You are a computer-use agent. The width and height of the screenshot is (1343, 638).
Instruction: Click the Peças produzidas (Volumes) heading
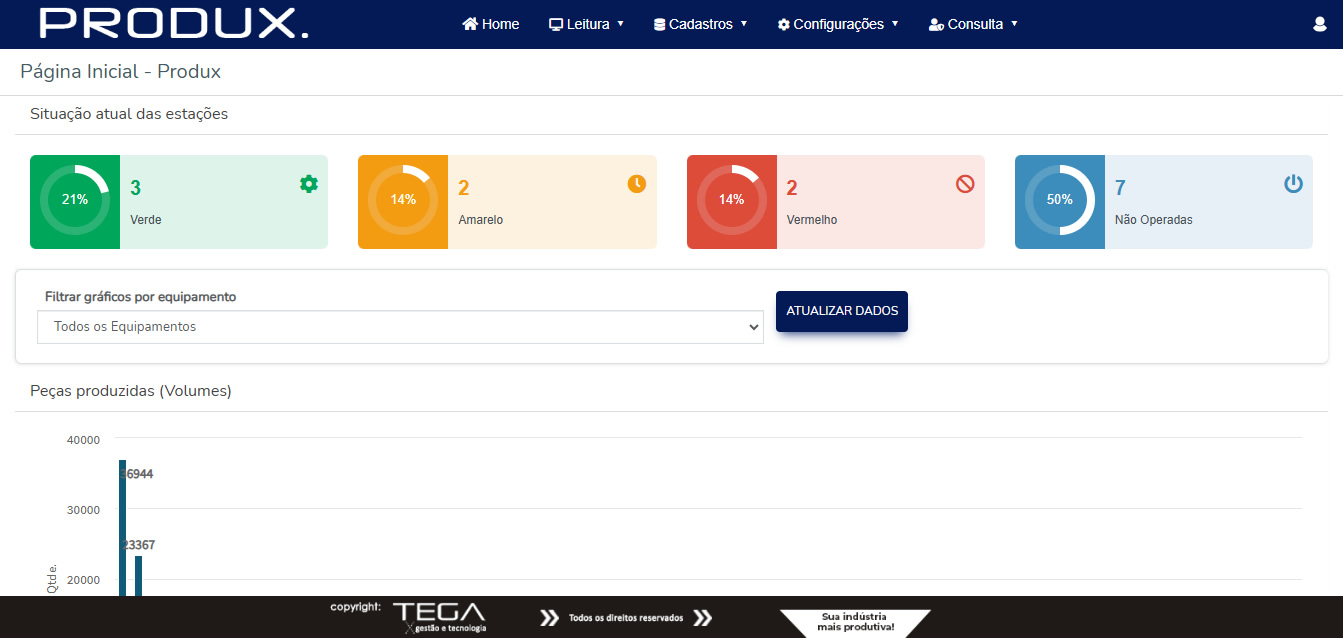[131, 391]
